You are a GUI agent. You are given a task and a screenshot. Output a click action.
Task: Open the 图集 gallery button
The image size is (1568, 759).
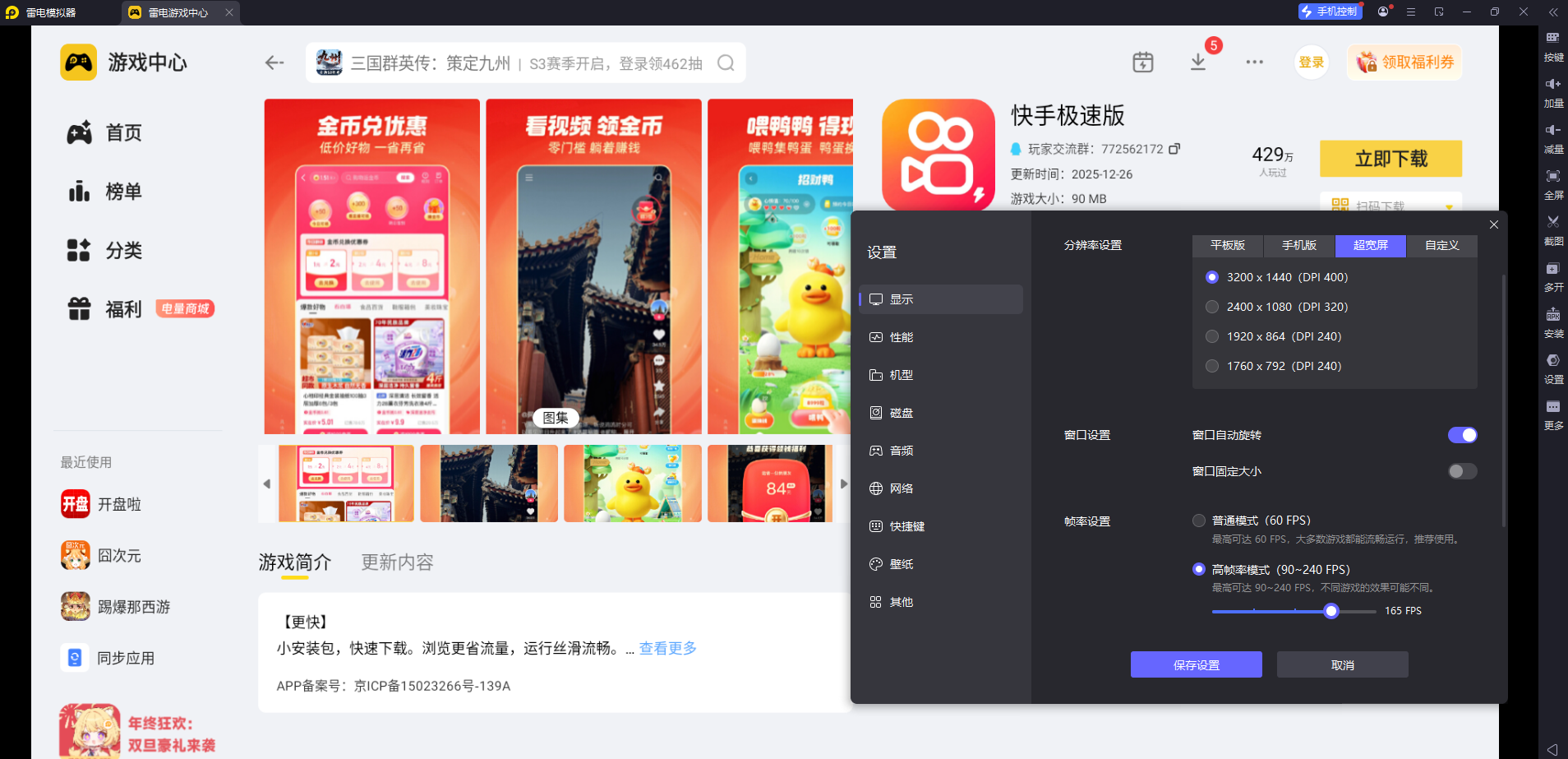[x=556, y=418]
